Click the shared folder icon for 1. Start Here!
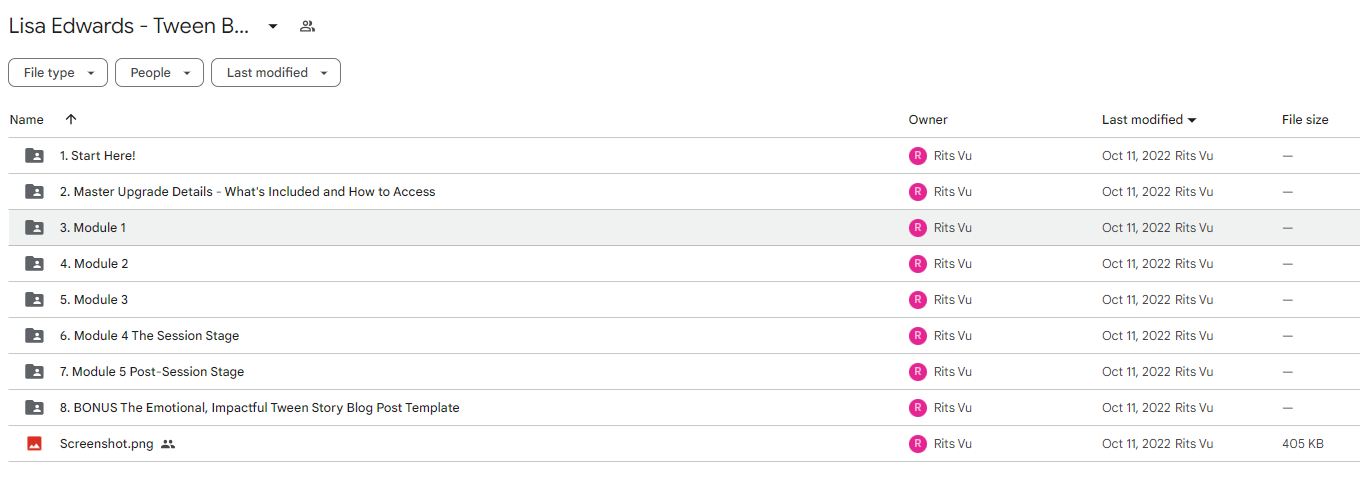The image size is (1360, 481). 34,156
